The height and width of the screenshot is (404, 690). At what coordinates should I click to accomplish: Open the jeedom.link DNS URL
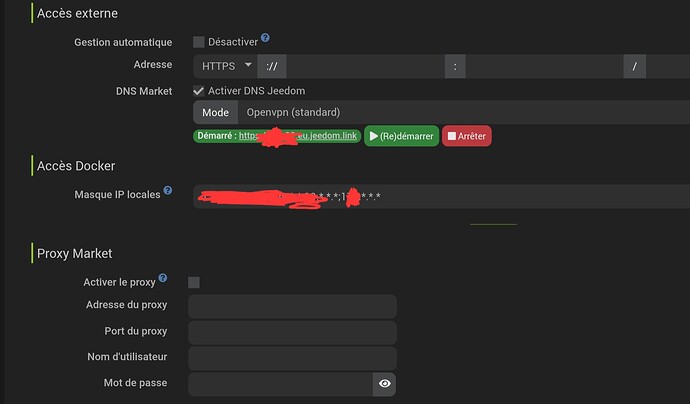(298, 136)
